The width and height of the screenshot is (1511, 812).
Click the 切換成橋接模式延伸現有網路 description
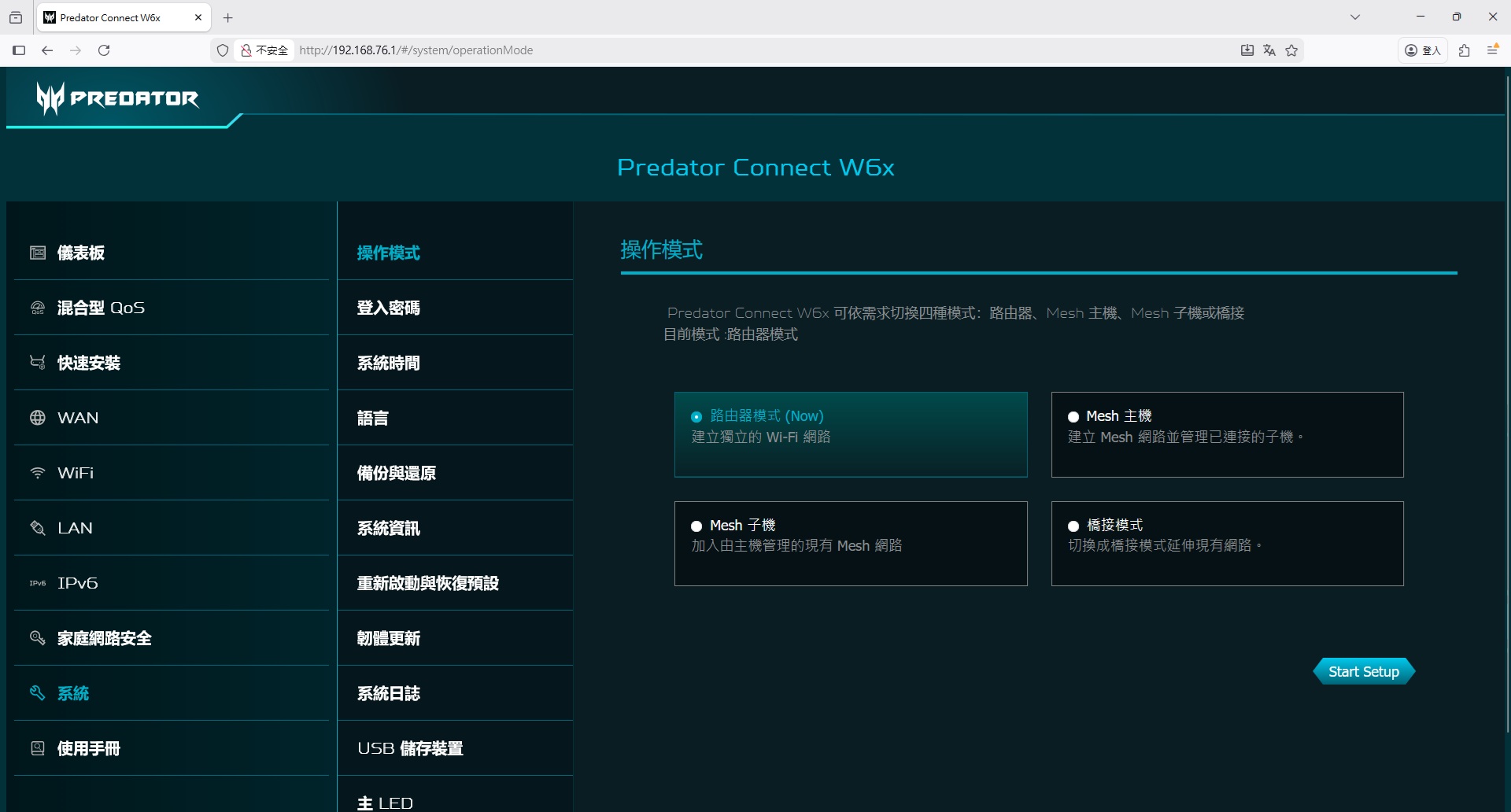coord(1165,545)
